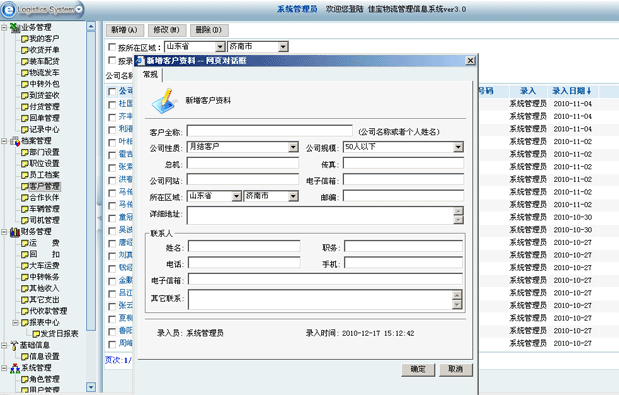The height and width of the screenshot is (395, 619).
Task: Click the 录入 column header
Action: click(x=528, y=91)
